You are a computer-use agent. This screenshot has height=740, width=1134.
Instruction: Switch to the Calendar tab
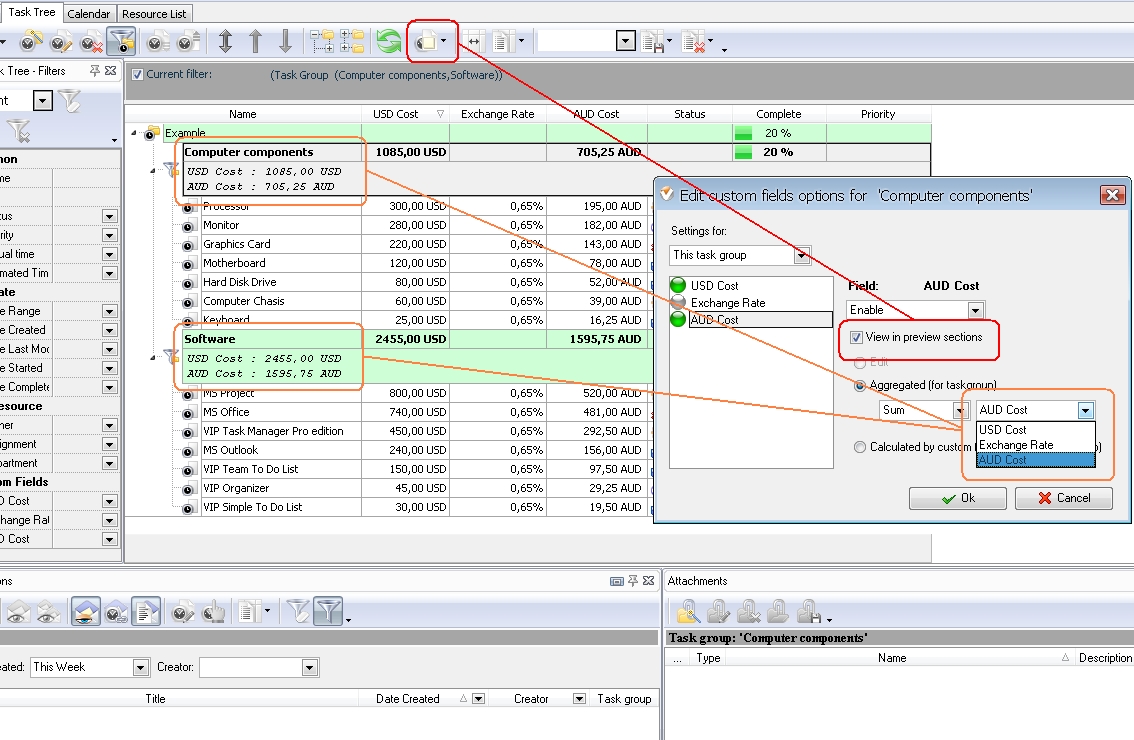click(x=89, y=13)
